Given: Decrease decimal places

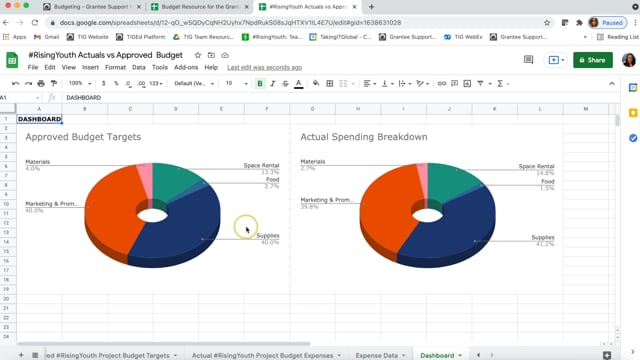Looking at the screenshot, I should point(129,84).
